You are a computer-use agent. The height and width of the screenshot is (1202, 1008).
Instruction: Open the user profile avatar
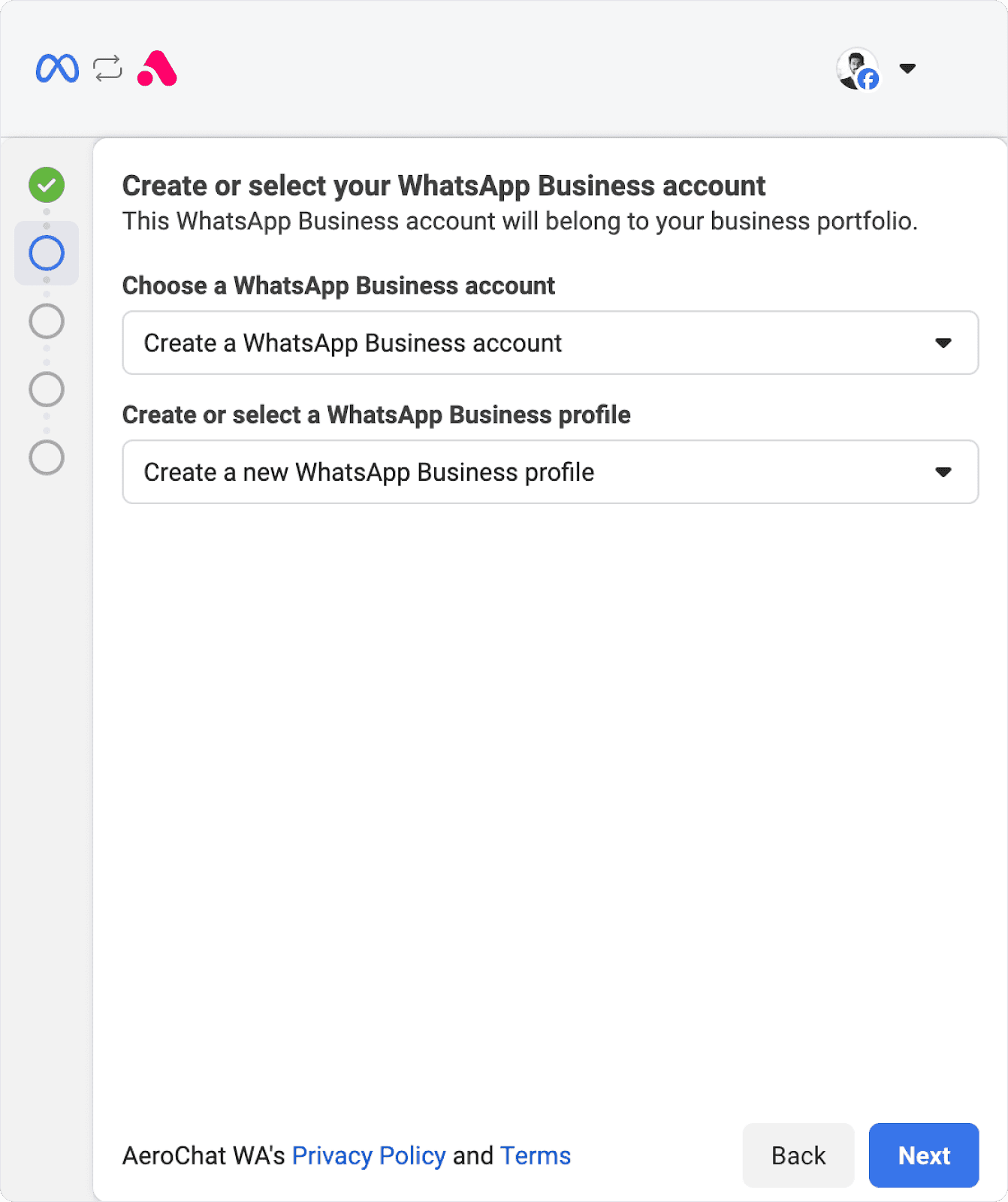point(858,69)
